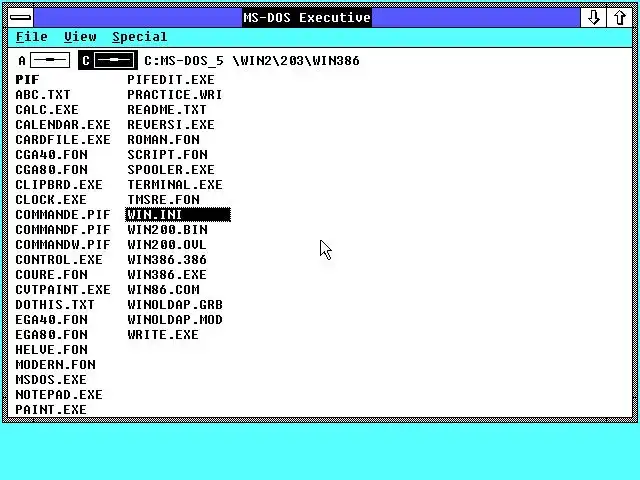The height and width of the screenshot is (480, 640).
Task: Select EGA80.FON font file
Action: 51,335
